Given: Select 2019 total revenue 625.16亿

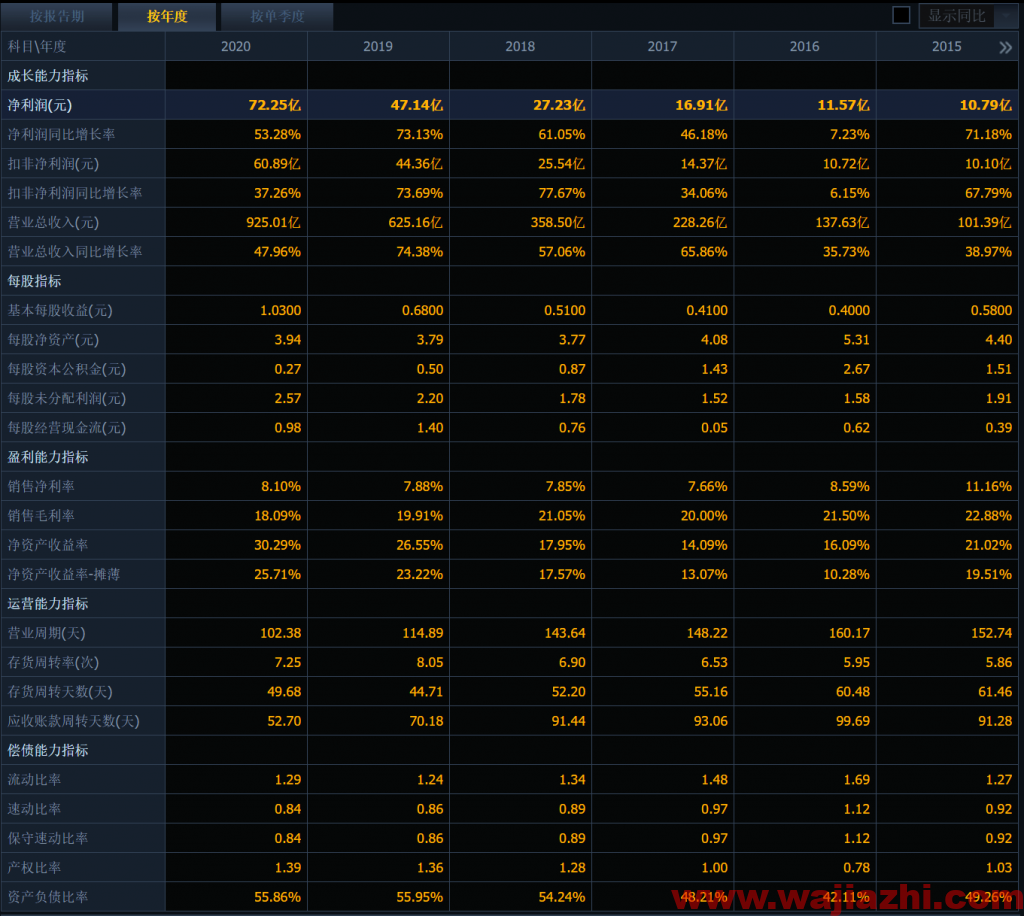Looking at the screenshot, I should pos(415,223).
